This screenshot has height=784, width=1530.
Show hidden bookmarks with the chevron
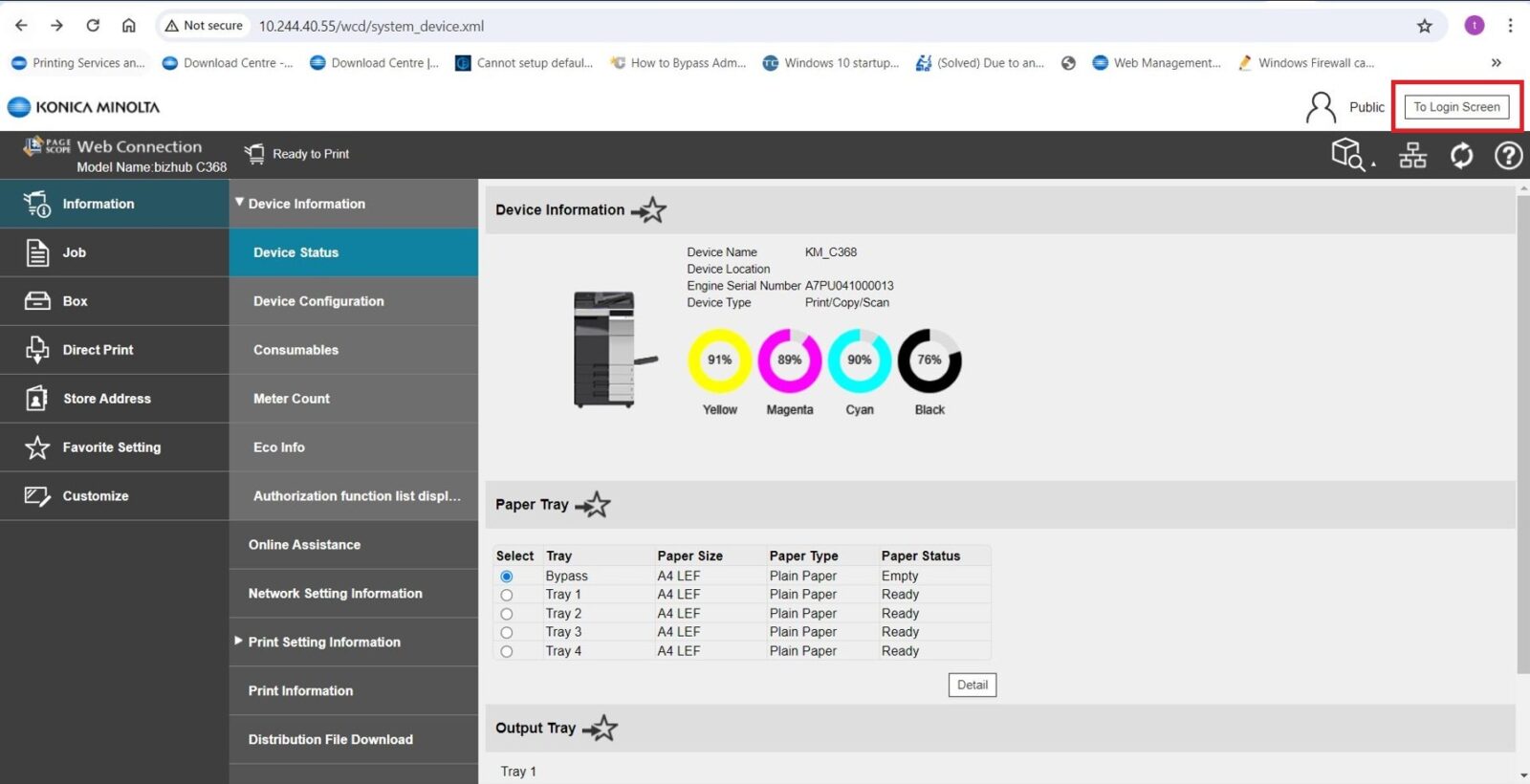point(1496,63)
